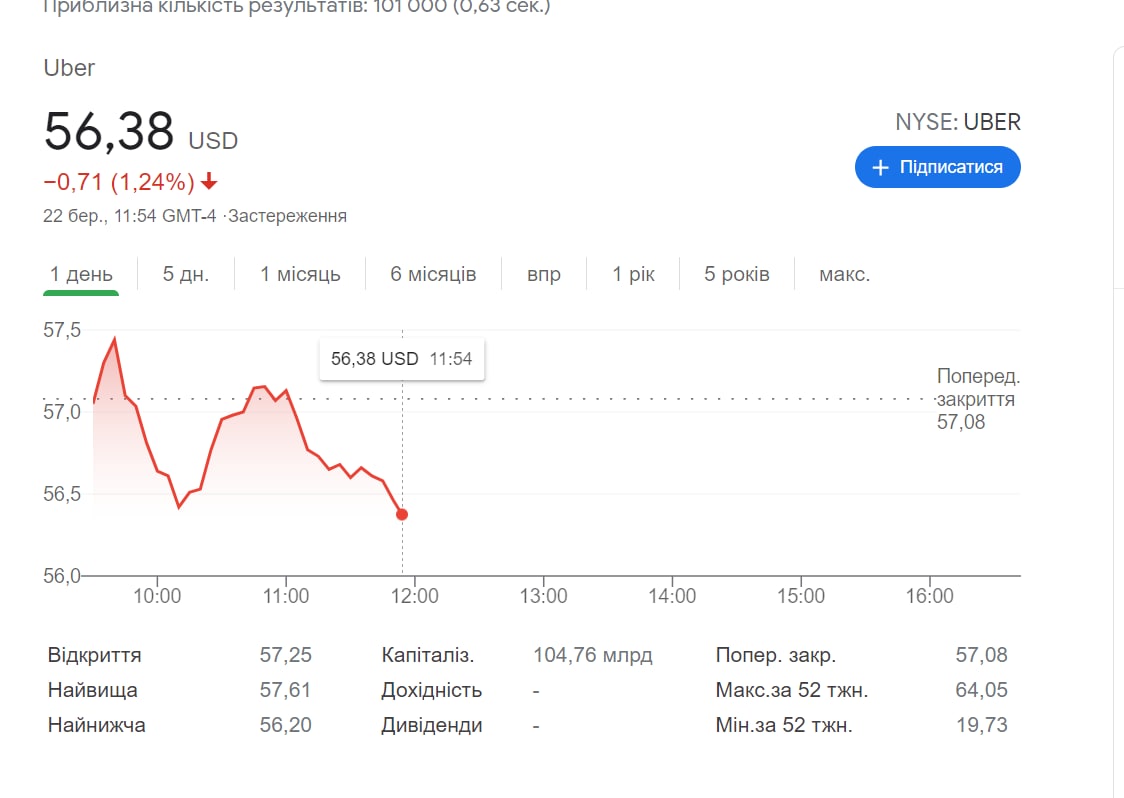Click the 'Мін.за 52 тжн.' value 19,73
The image size is (1124, 798).
981,725
